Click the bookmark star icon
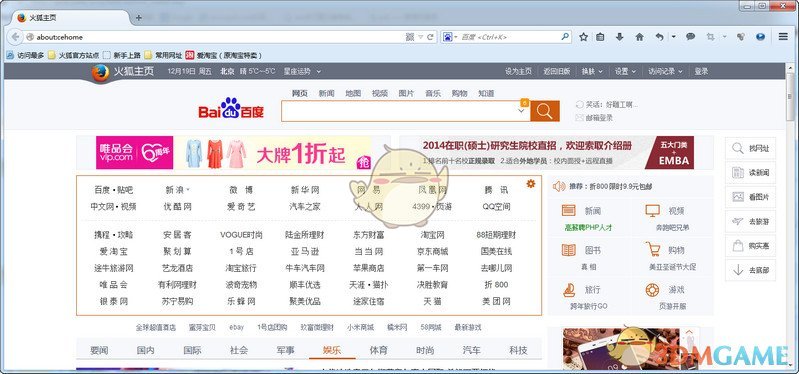799x374 pixels. point(583,37)
